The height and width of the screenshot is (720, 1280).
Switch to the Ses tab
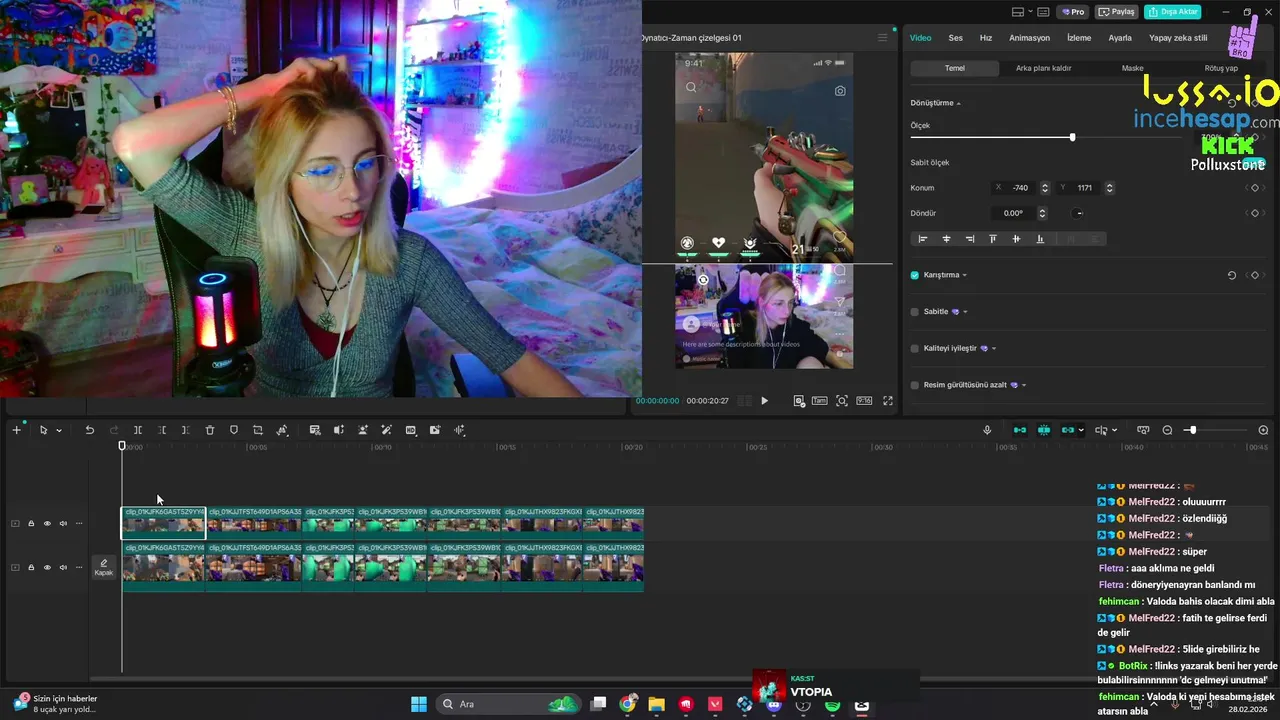tap(956, 38)
